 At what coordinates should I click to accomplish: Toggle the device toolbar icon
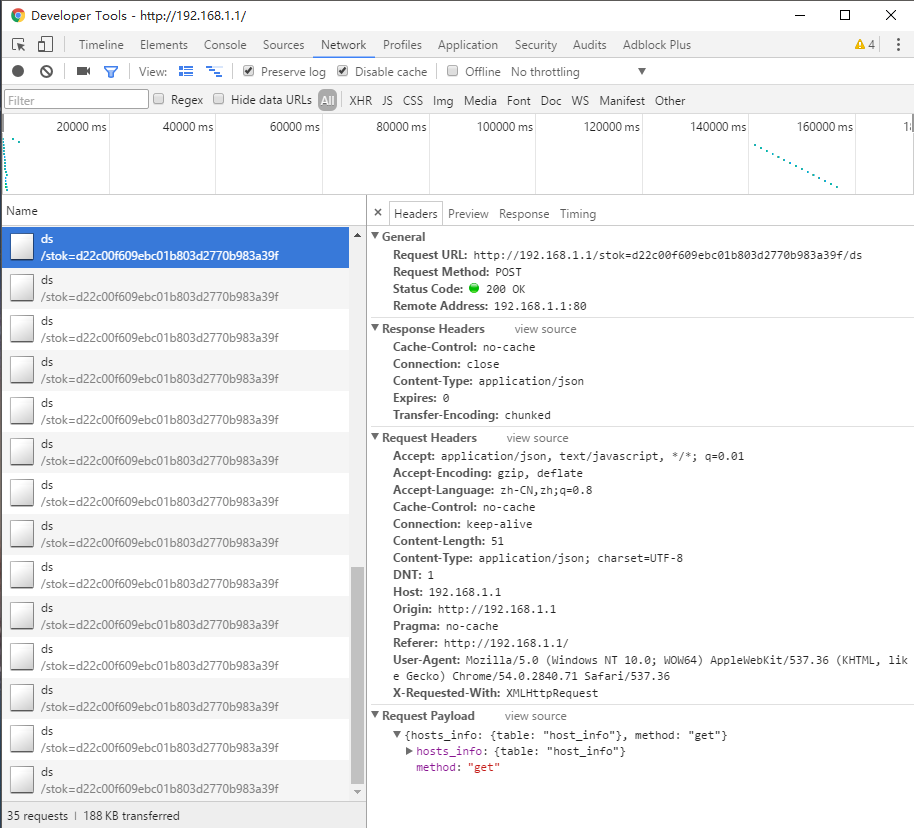coord(45,45)
